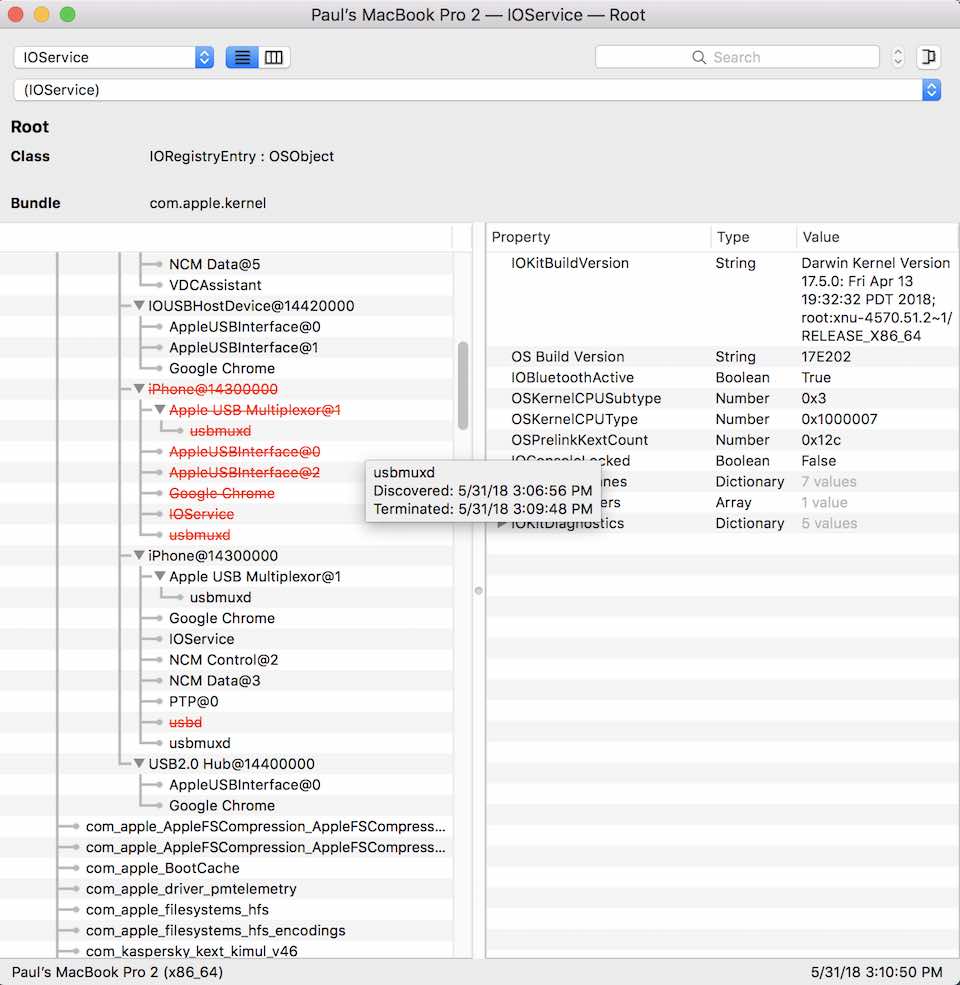Click the tree pane vertical scrollbar thumb
Image resolution: width=960 pixels, height=985 pixels.
pos(463,386)
